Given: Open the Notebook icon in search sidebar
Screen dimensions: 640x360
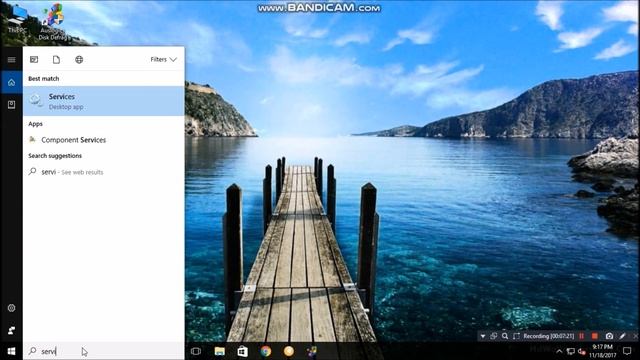Looking at the screenshot, I should tap(11, 104).
